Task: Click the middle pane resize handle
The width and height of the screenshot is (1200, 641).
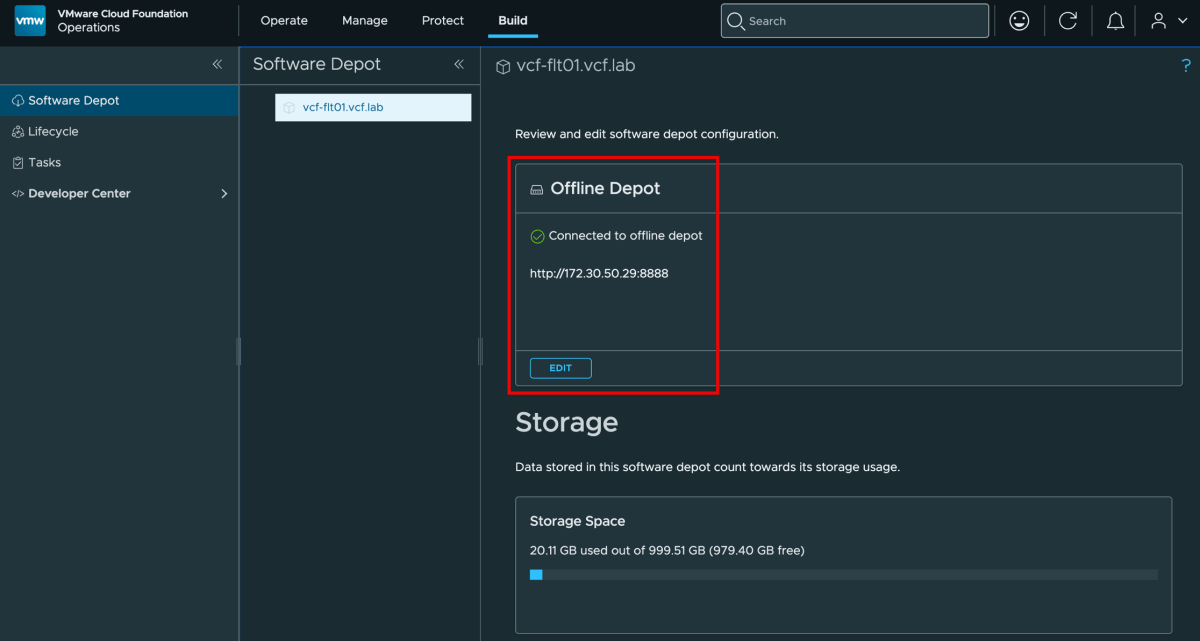Action: tap(480, 351)
